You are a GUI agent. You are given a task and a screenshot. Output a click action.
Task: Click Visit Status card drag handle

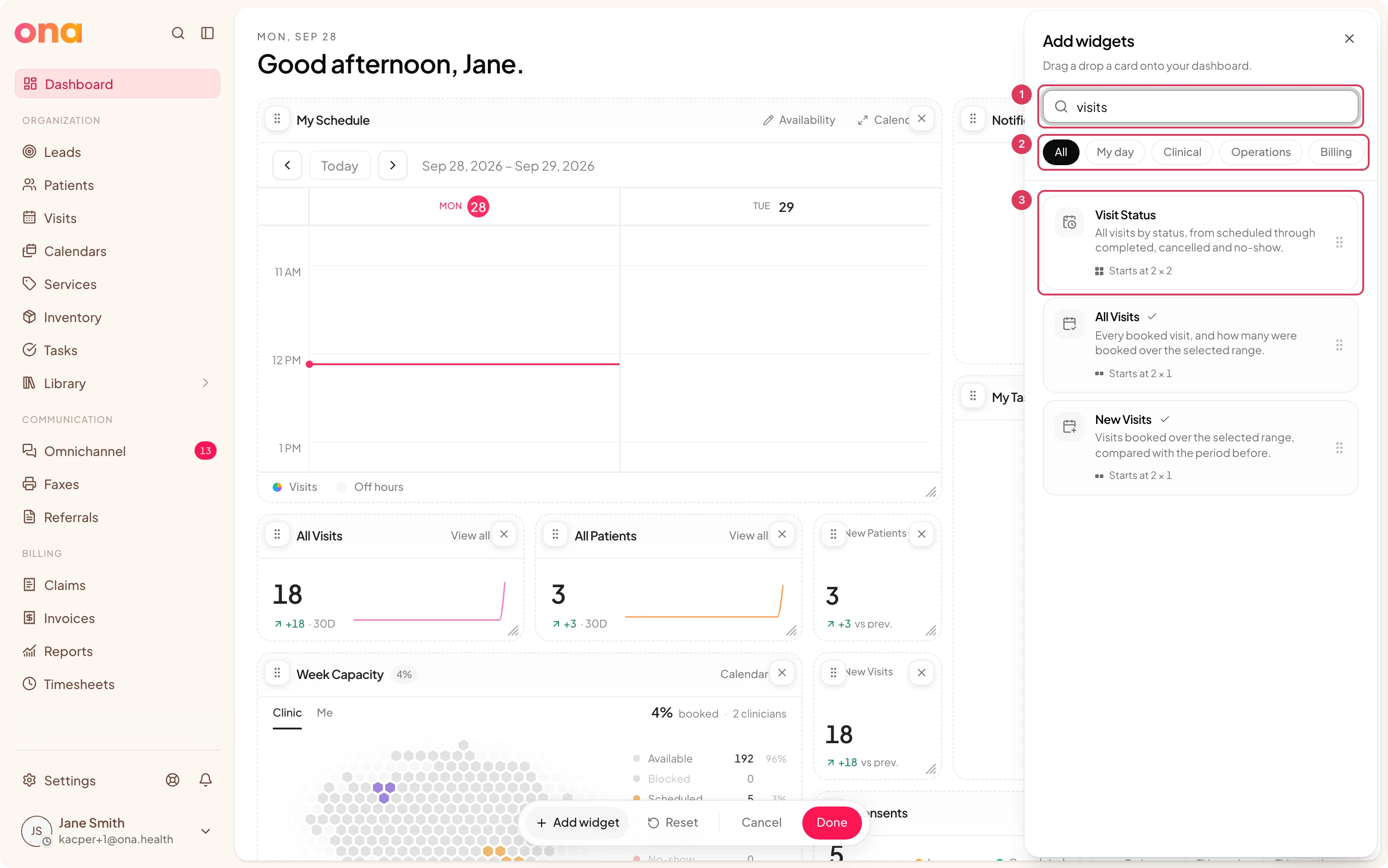[x=1339, y=242]
